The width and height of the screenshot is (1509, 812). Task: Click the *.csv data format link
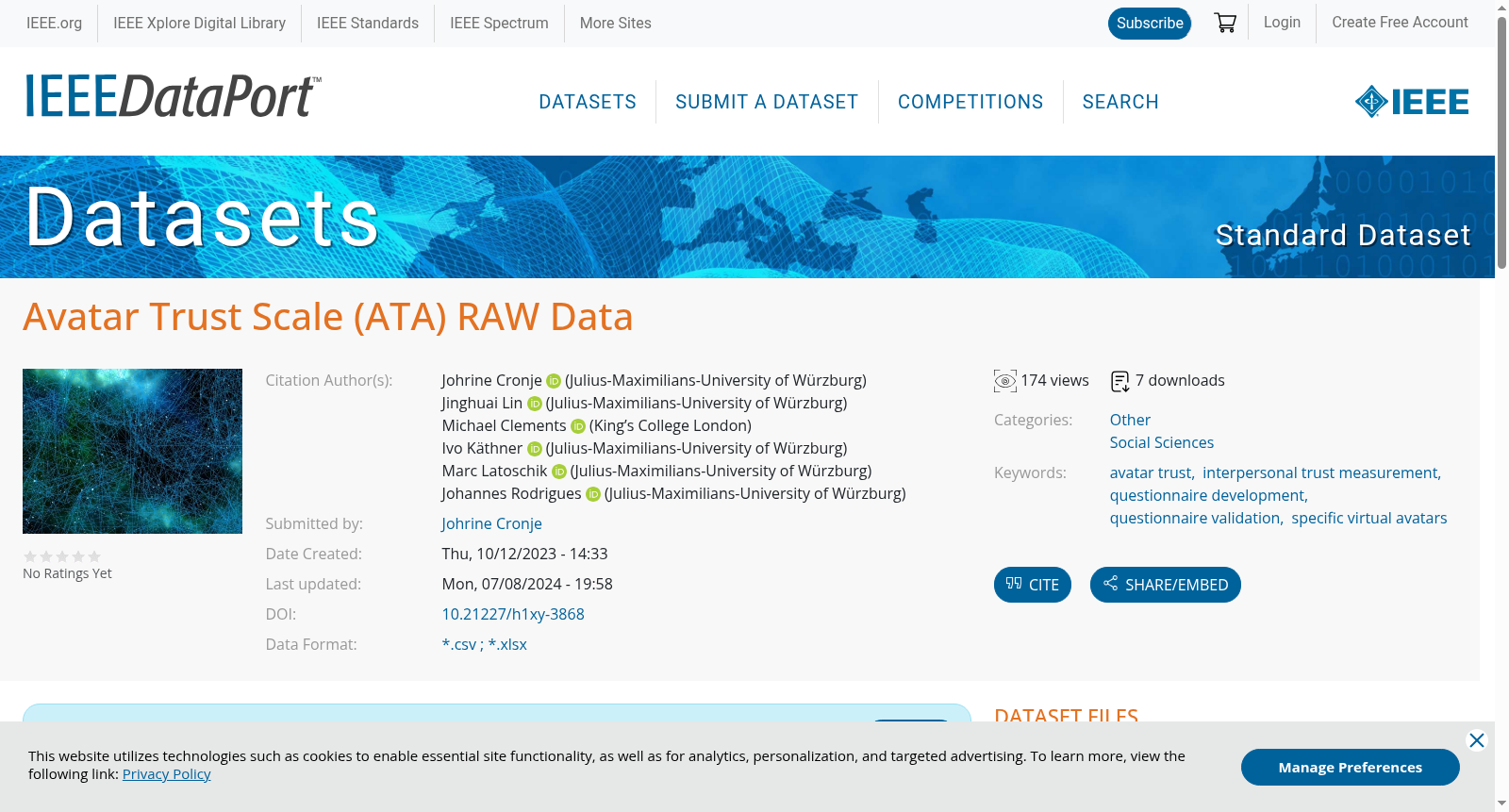pos(459,644)
